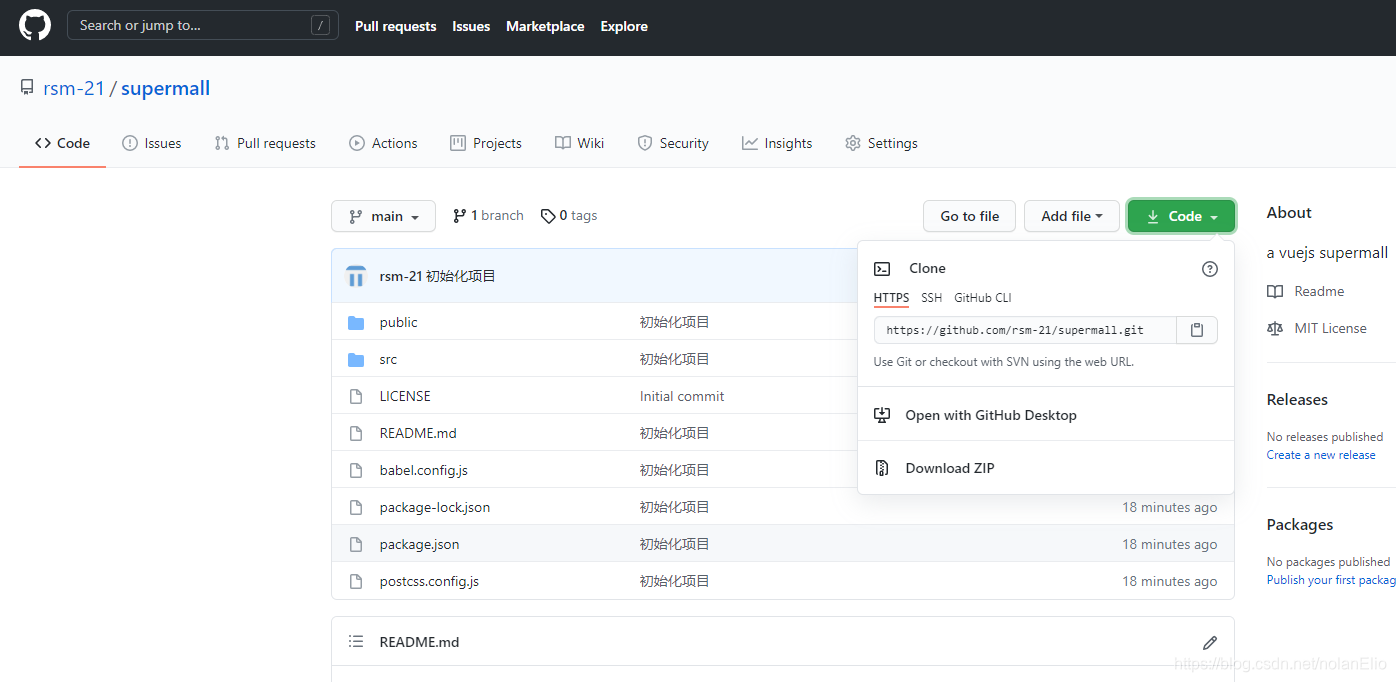Click the postcss.config.js file icon
The height and width of the screenshot is (682, 1396).
(356, 581)
